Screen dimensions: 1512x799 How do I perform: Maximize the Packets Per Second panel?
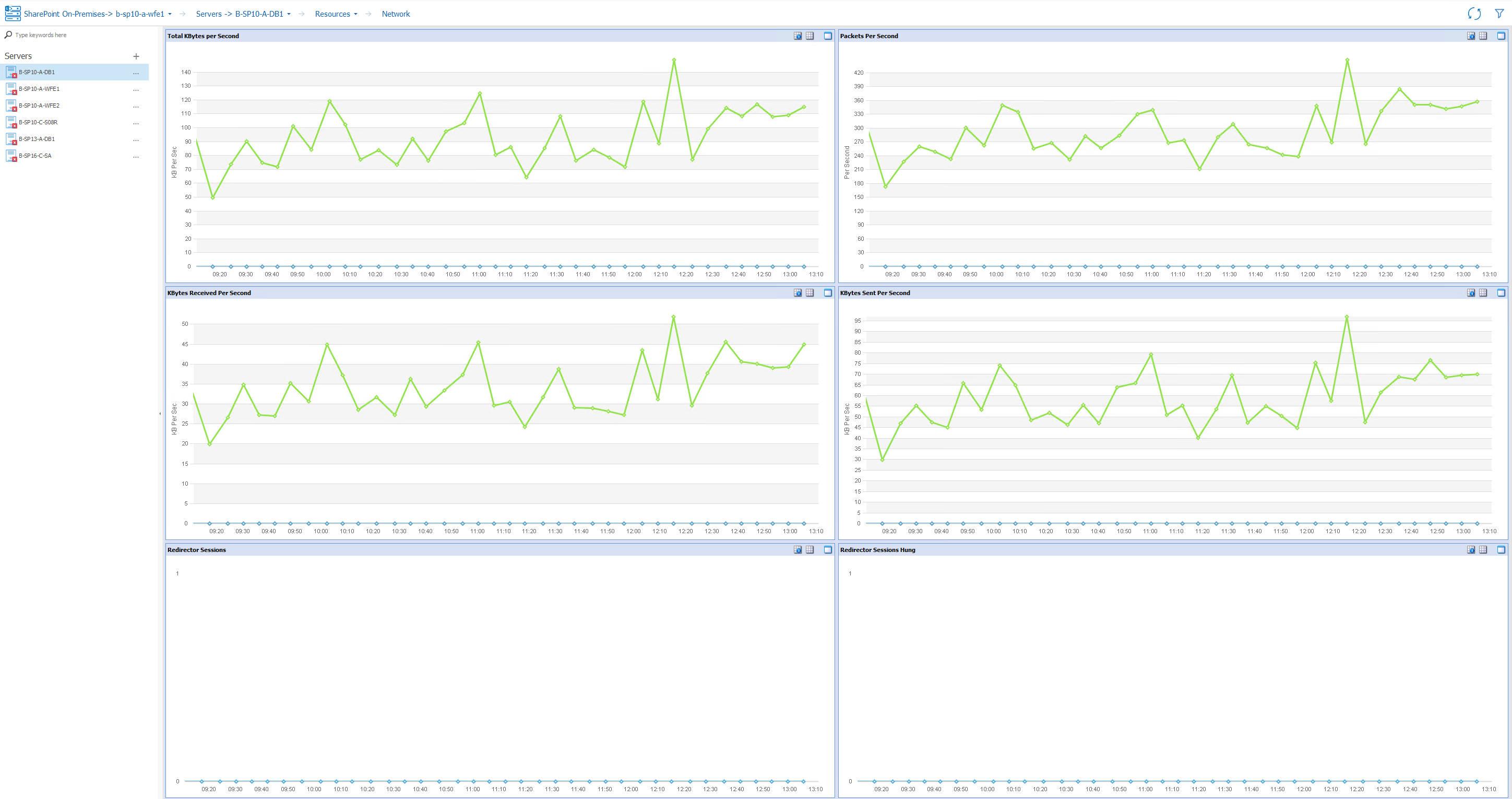[1501, 36]
